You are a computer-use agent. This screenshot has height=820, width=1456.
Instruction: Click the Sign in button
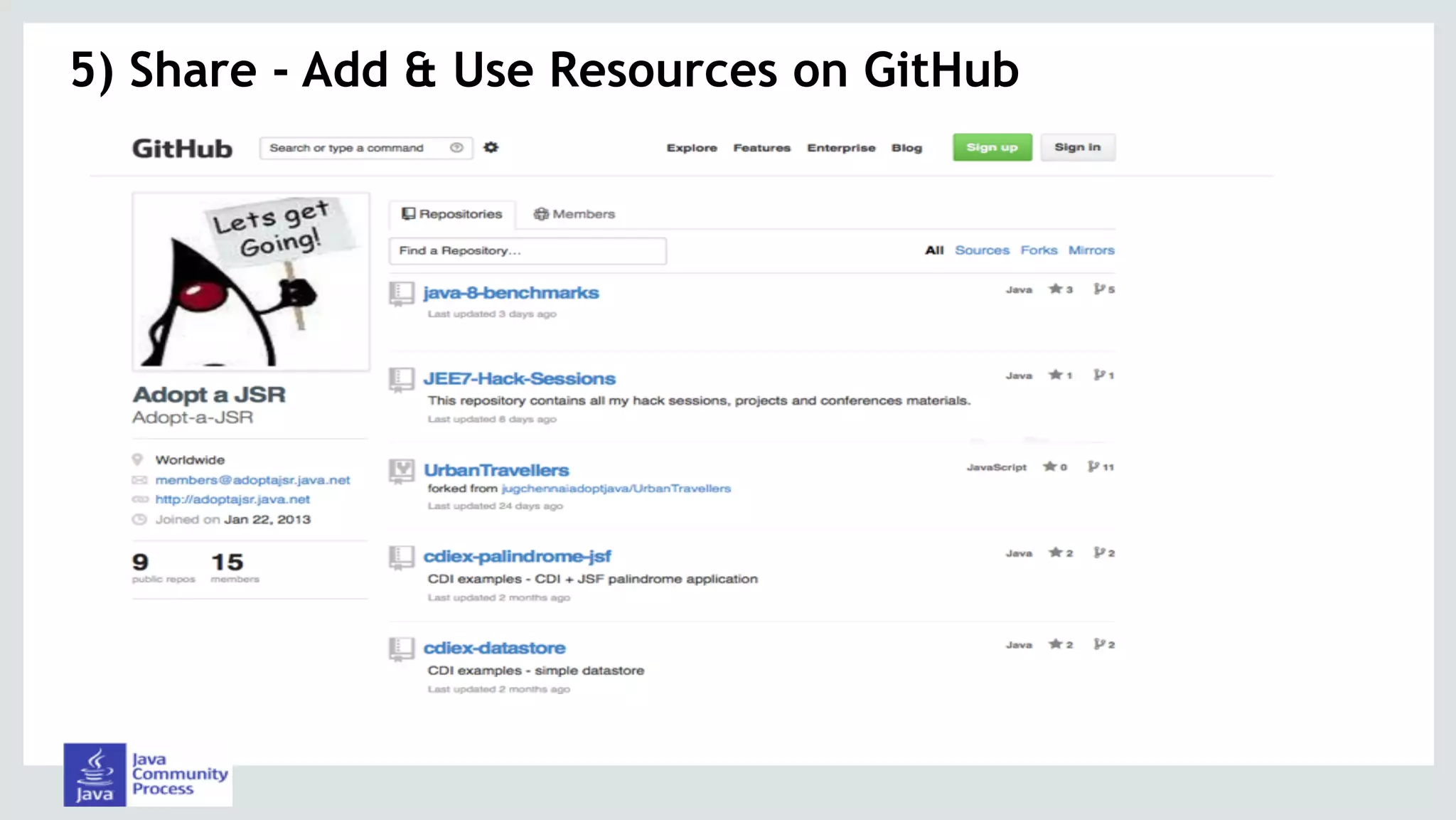tap(1078, 147)
